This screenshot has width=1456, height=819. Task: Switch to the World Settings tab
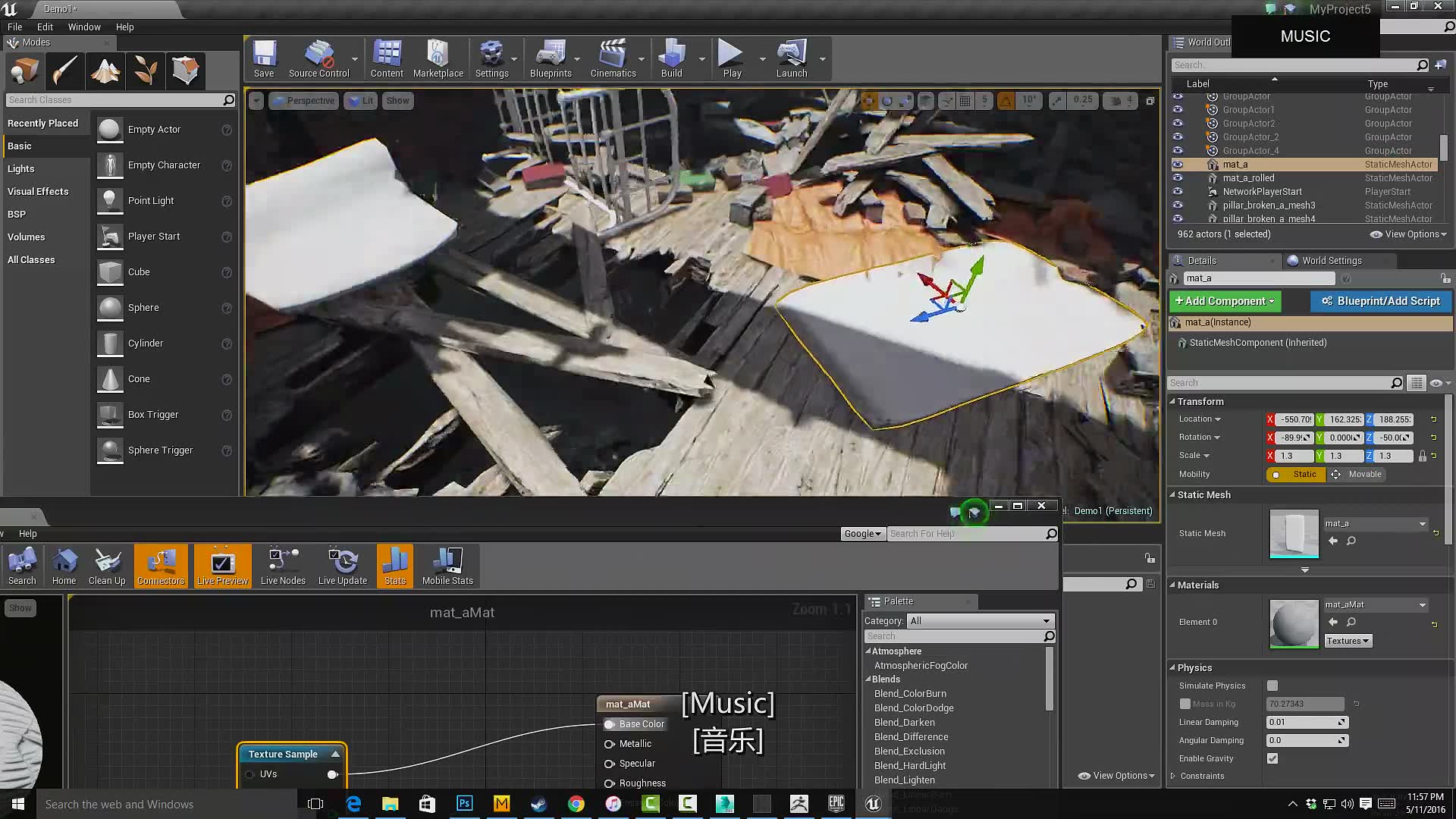[1332, 260]
